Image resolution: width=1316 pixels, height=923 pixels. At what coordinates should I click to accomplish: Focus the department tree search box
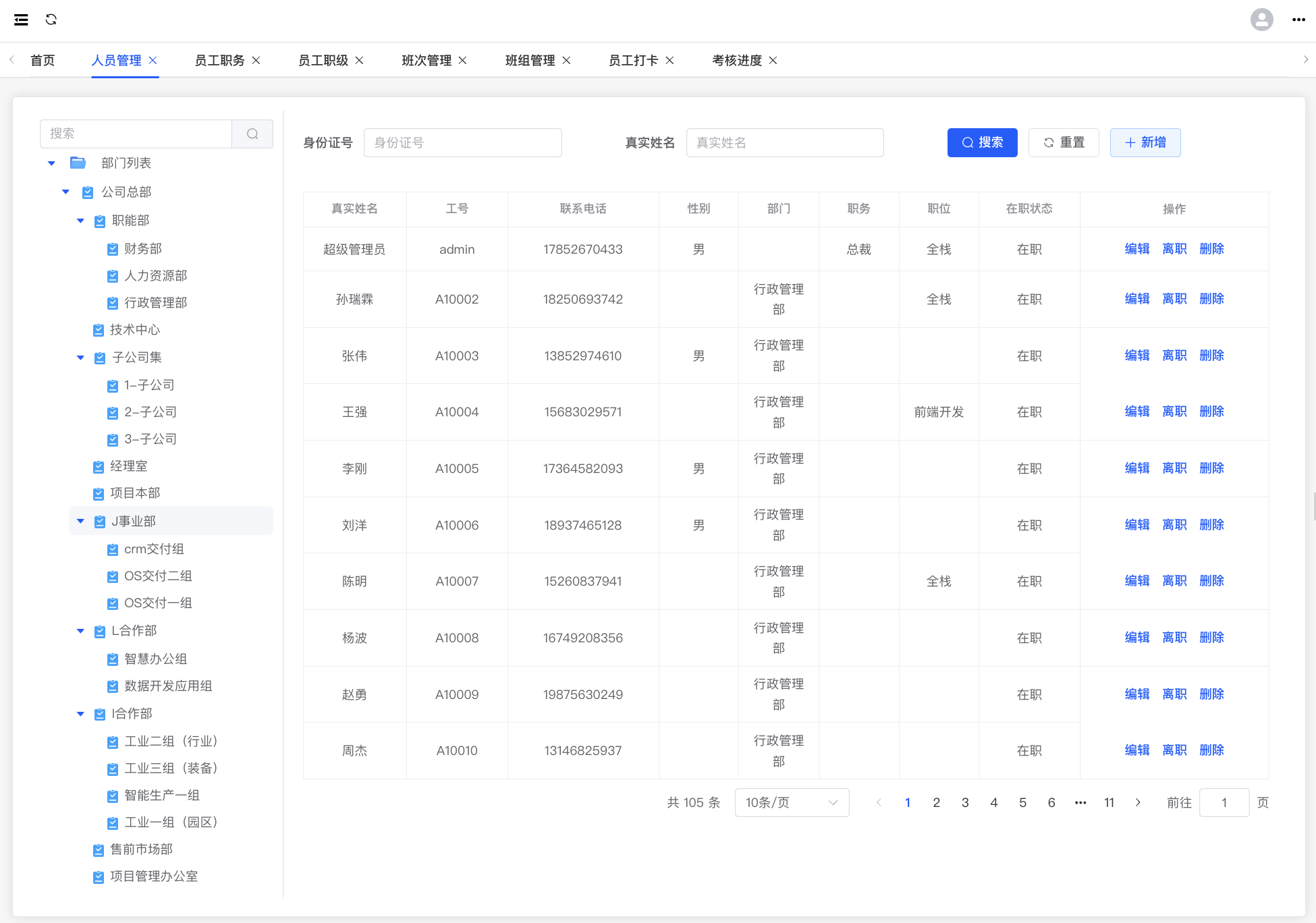tap(136, 134)
